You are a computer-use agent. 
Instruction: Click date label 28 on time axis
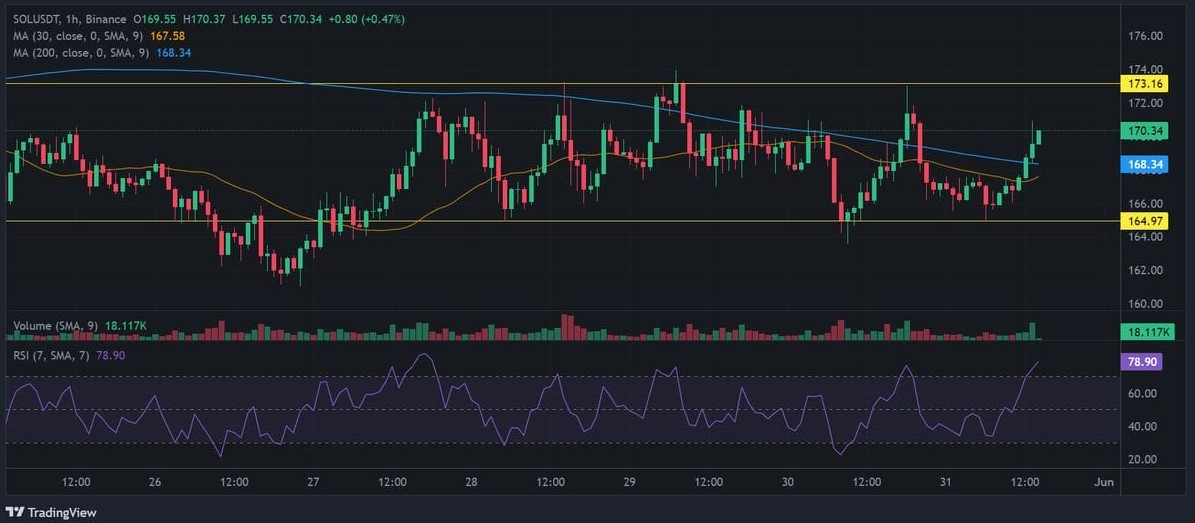coord(472,482)
